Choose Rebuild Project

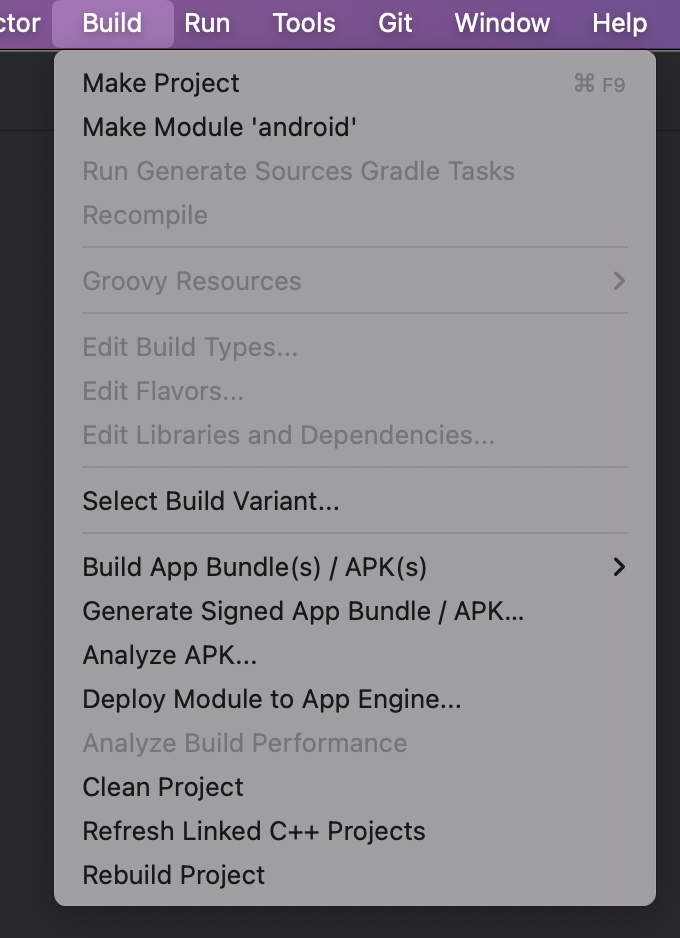click(354, 875)
